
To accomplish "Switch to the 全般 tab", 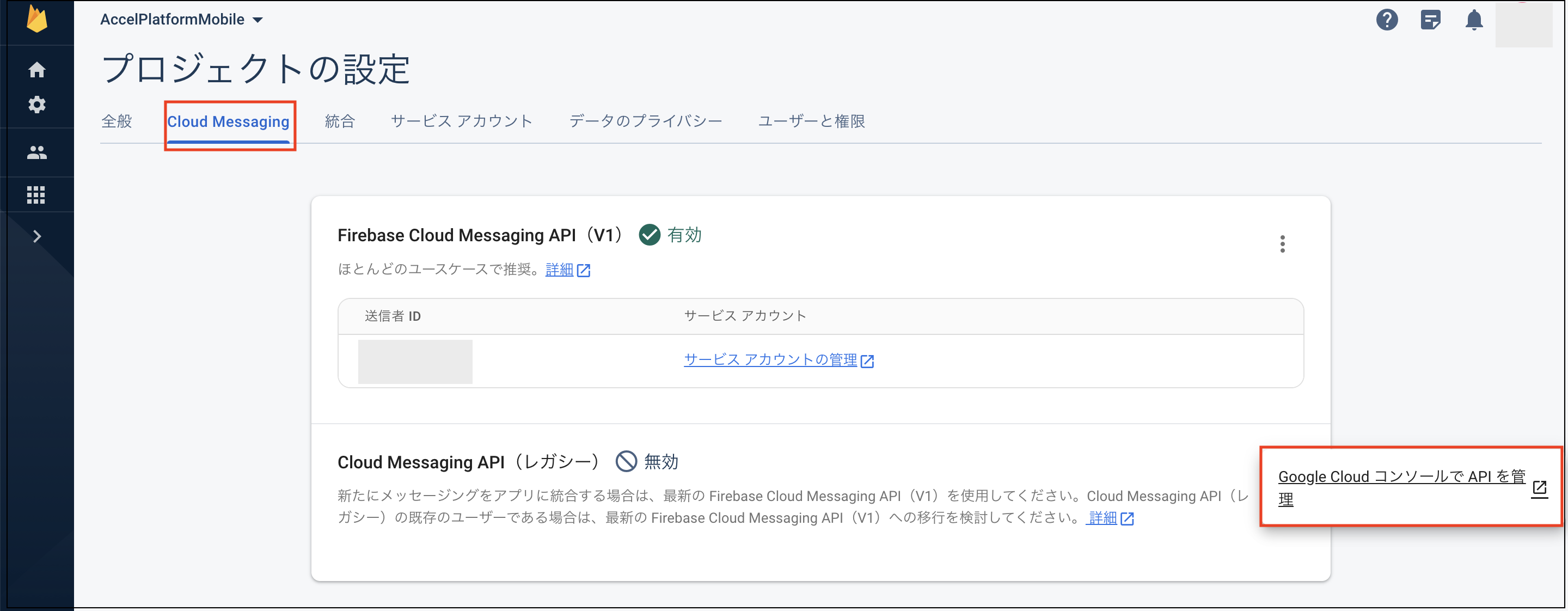I will point(117,121).
